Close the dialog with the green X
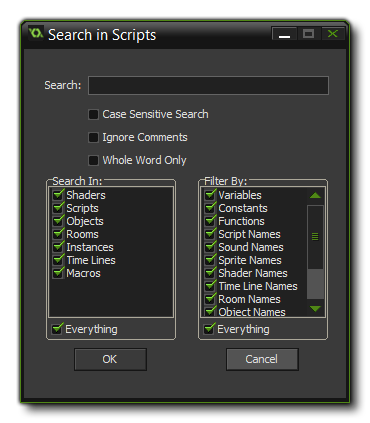 coord(332,34)
